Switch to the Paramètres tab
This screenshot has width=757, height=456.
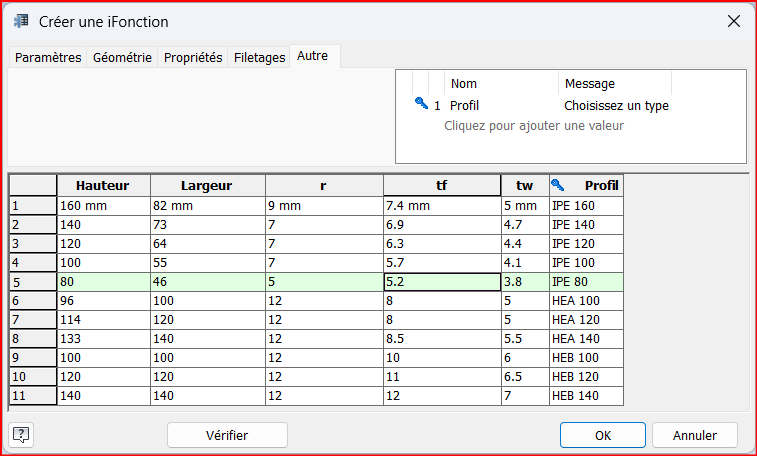pyautogui.click(x=48, y=58)
